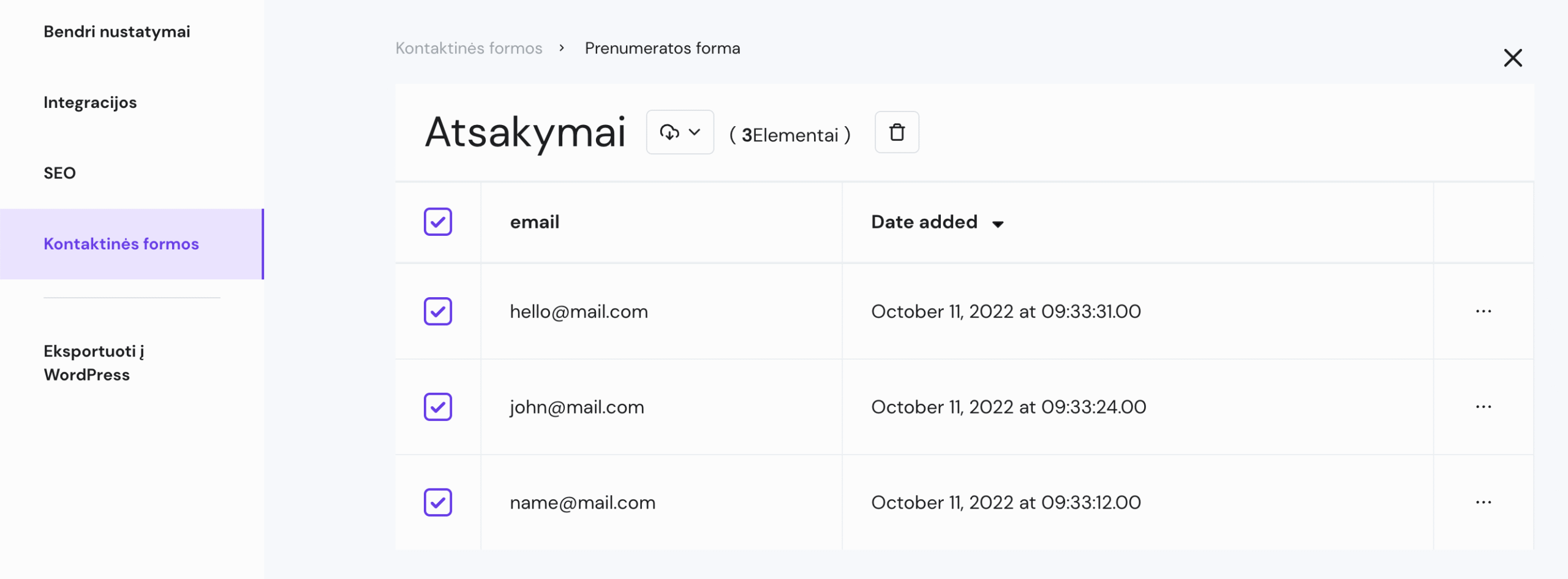The height and width of the screenshot is (579, 1568).
Task: Select Kontaktinės formos in sidebar
Action: pos(121,244)
